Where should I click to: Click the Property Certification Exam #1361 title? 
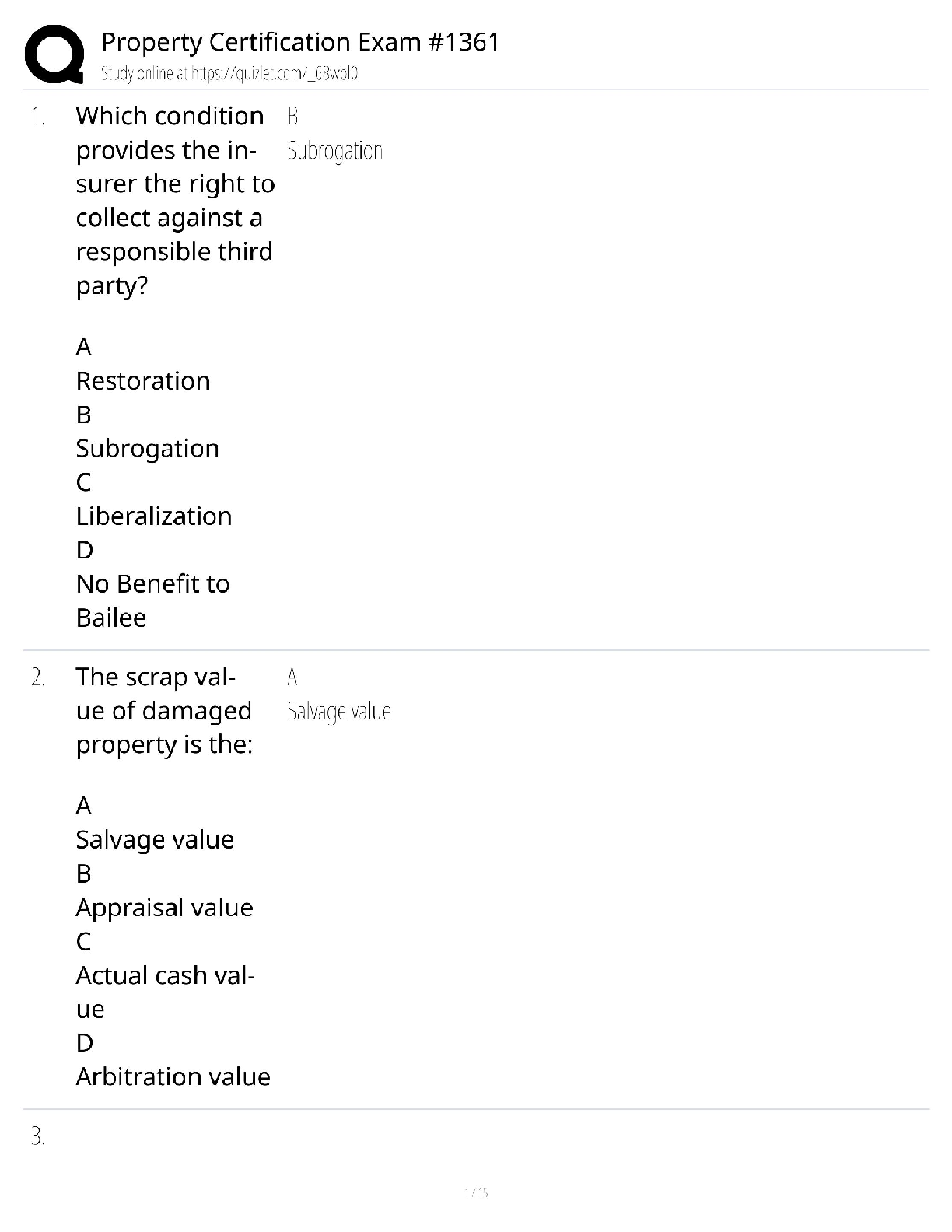(x=300, y=42)
